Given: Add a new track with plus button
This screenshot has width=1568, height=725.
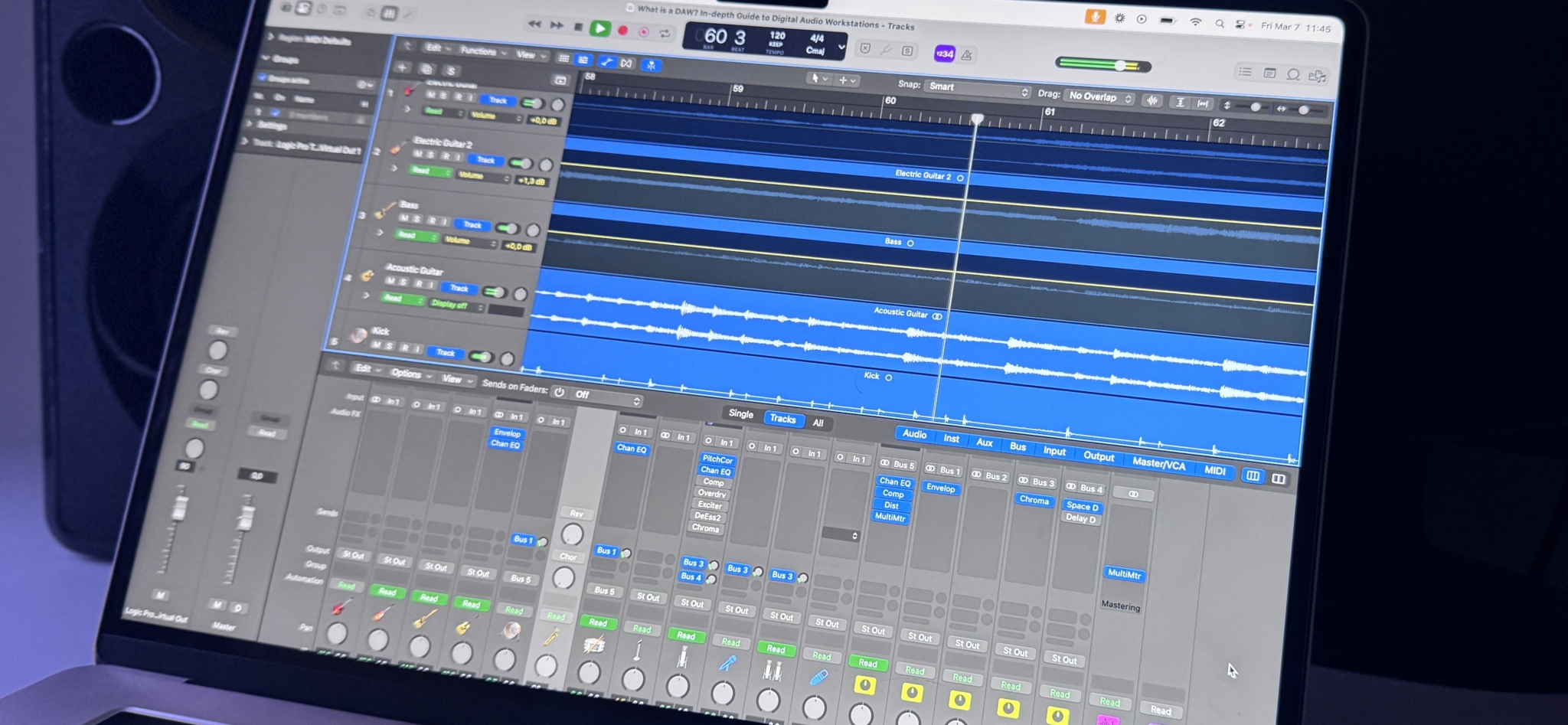Looking at the screenshot, I should (x=401, y=67).
